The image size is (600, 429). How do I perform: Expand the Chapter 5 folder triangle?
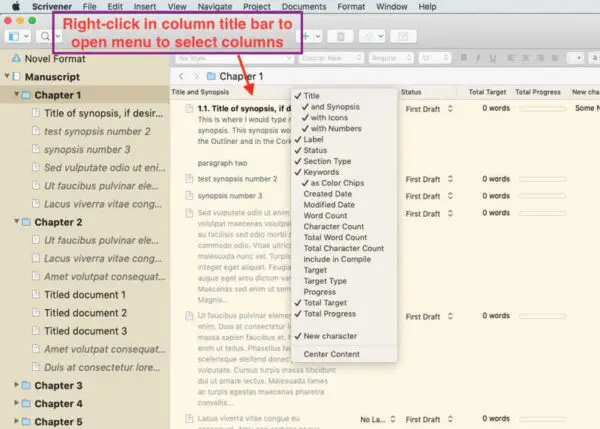(x=16, y=421)
